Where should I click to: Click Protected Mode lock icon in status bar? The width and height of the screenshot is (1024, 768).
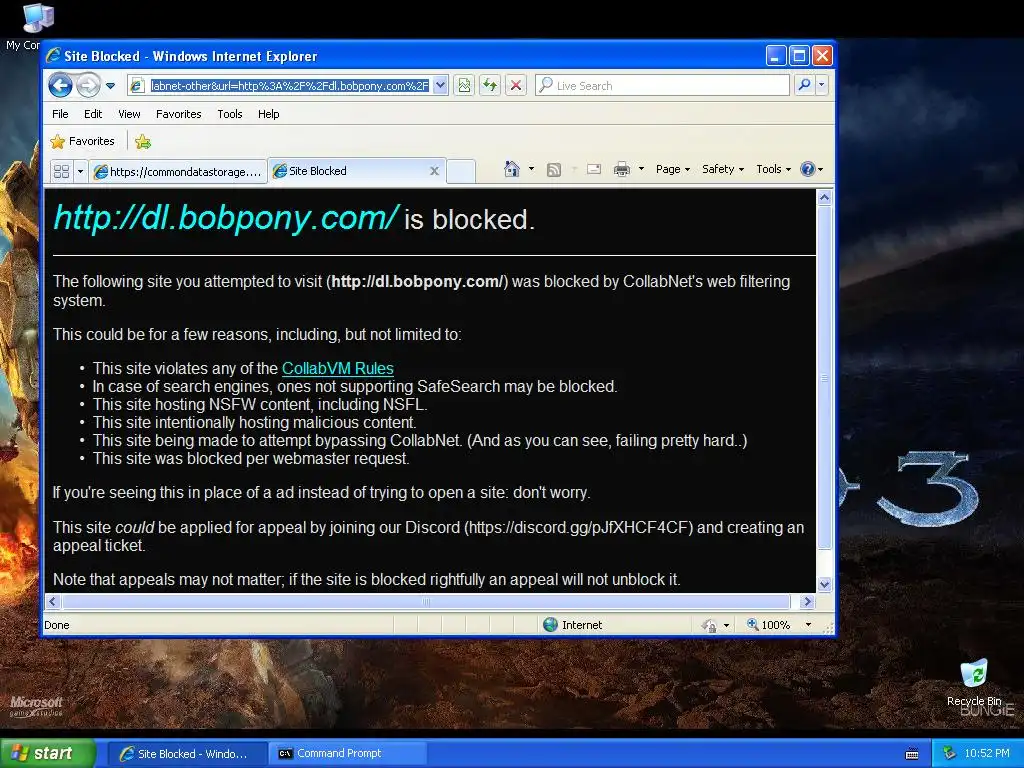[709, 626]
